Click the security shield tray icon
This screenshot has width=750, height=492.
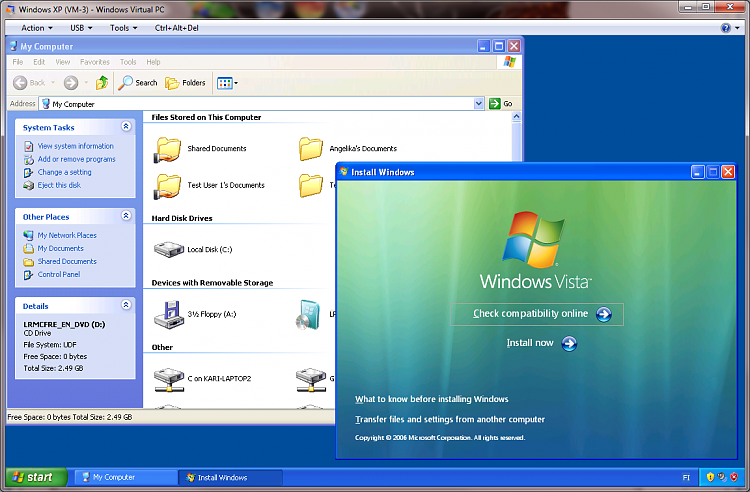[710, 477]
